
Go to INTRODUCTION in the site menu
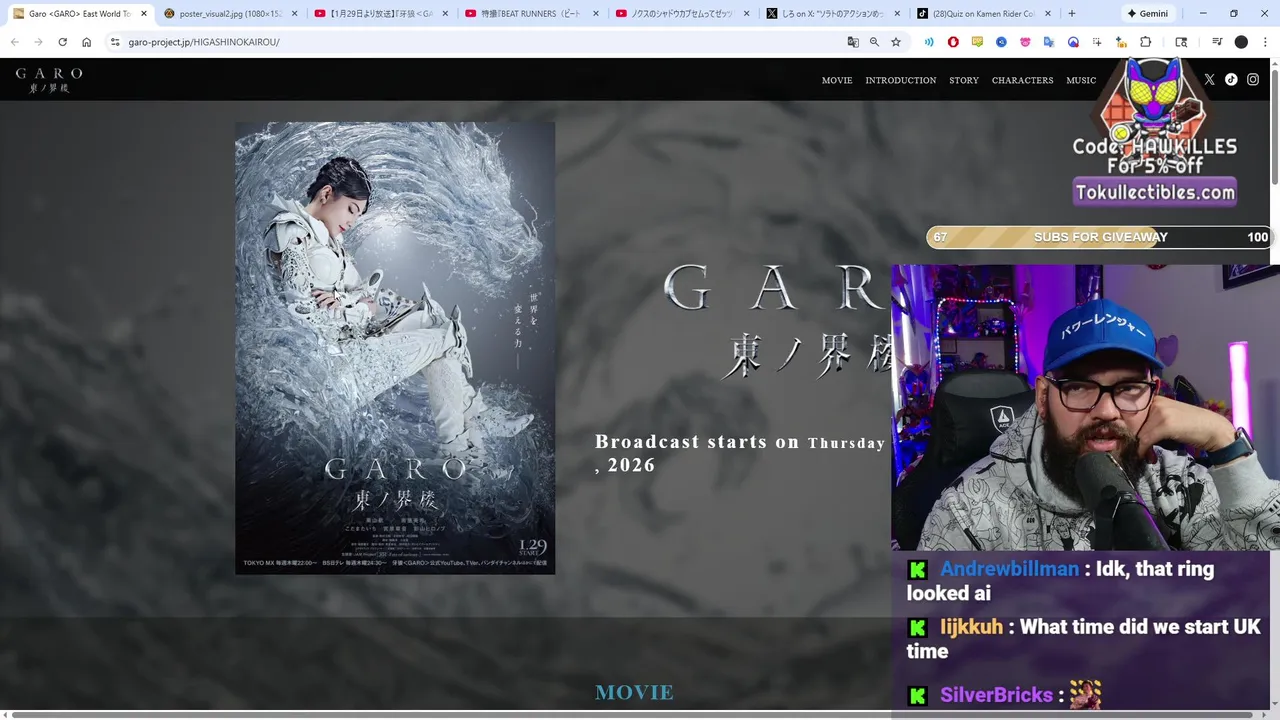coord(901,80)
